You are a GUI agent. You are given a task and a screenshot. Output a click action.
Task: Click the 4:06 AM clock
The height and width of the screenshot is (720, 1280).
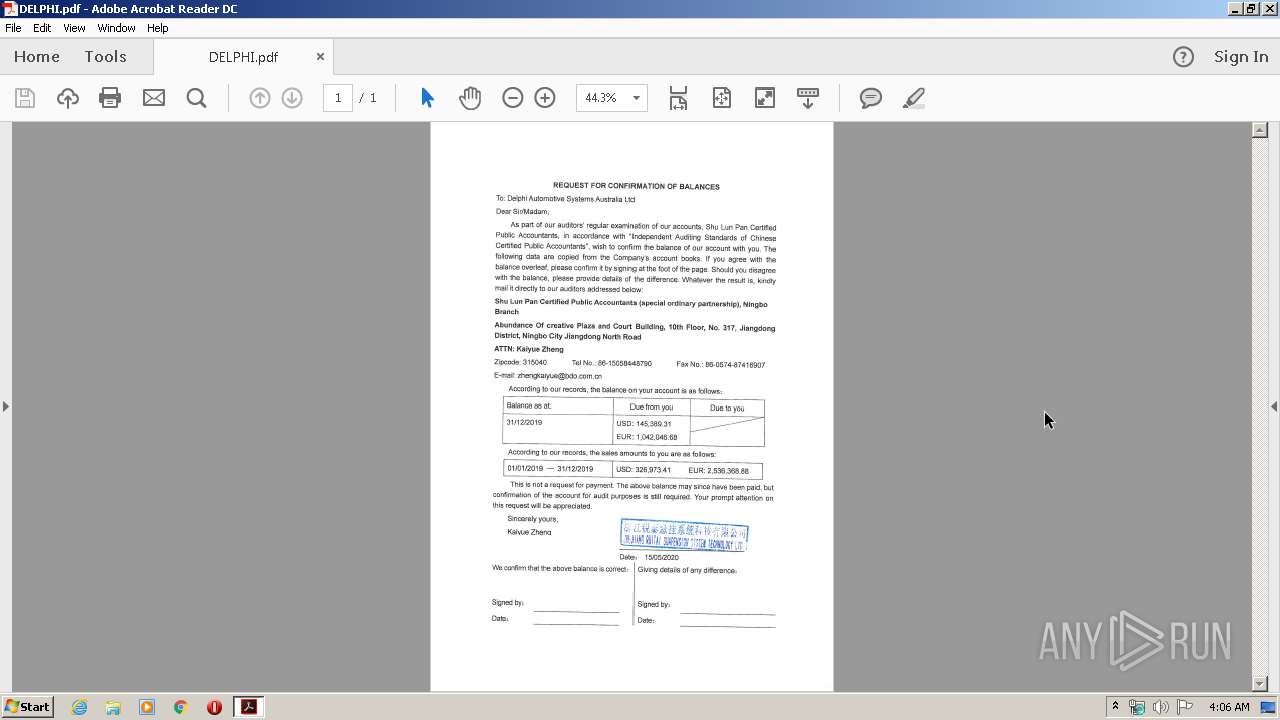point(1229,707)
